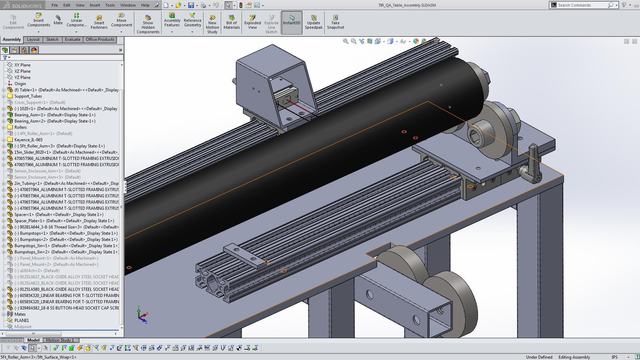Click Zoom to Fit in view toolbar
640x360 pixels.
tap(346, 41)
